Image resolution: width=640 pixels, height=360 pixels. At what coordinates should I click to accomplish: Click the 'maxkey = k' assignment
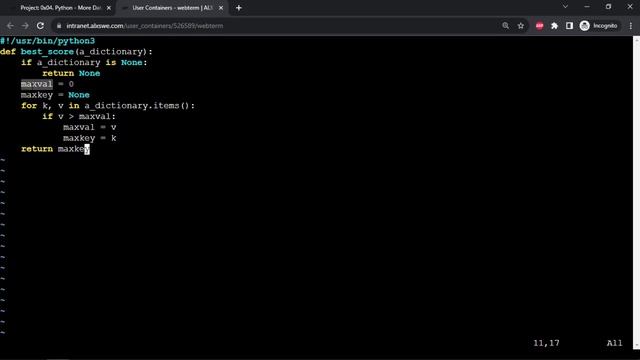[x=89, y=138]
